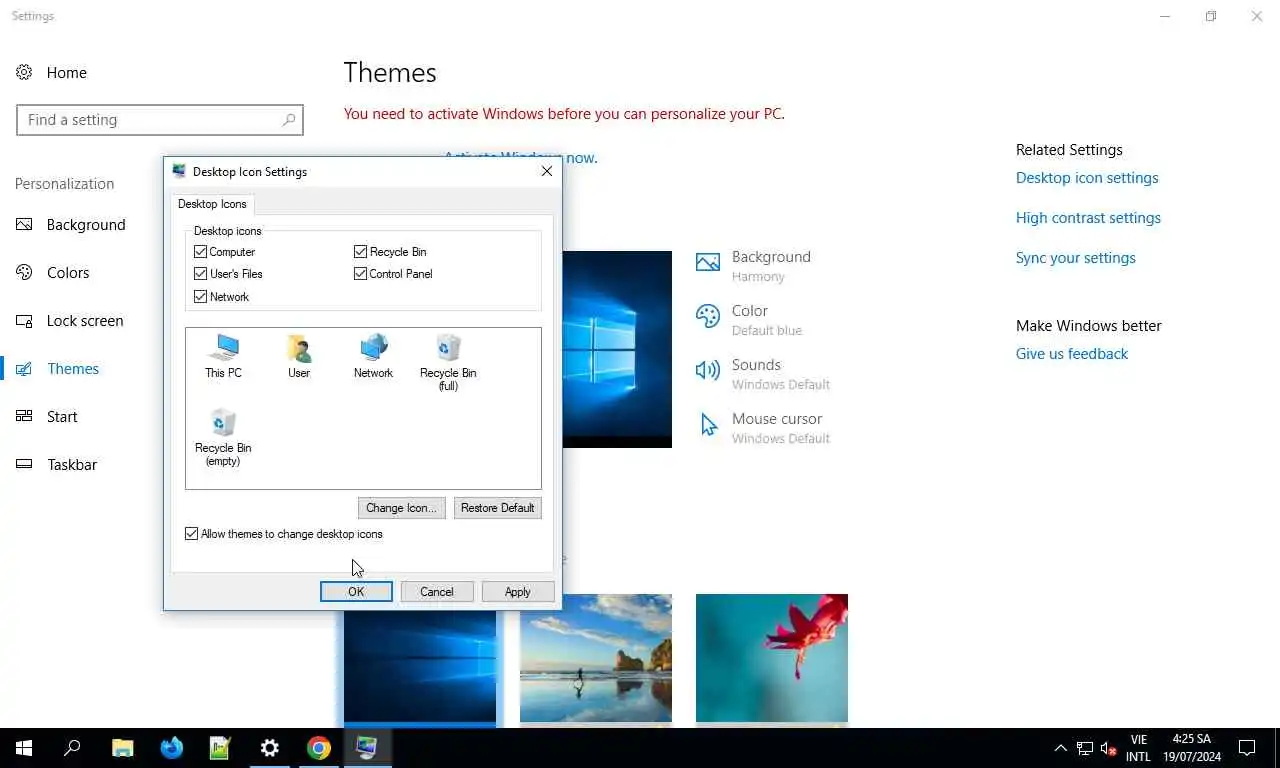Open Notepad++ from the taskbar
Screen dimensions: 1280x768
pyautogui.click(x=220, y=748)
